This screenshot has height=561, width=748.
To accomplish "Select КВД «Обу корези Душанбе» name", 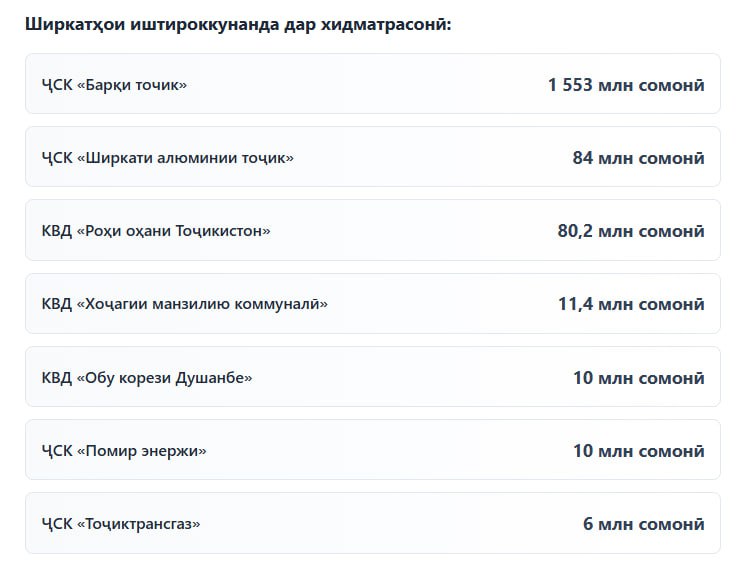I will click(x=147, y=378).
